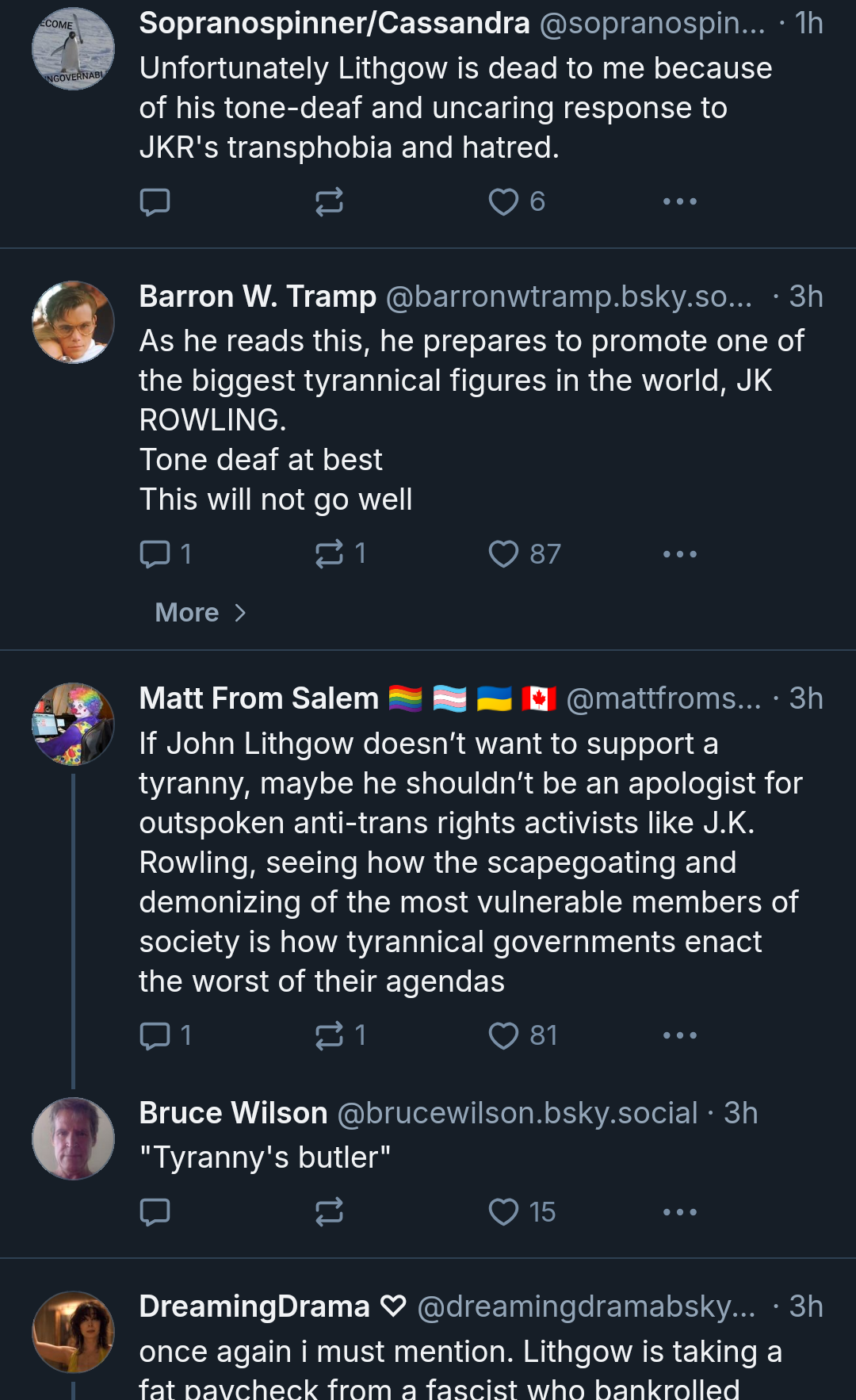Repost Sopranospinner/Cassandra's post
This screenshot has width=856, height=1400.
(x=329, y=202)
